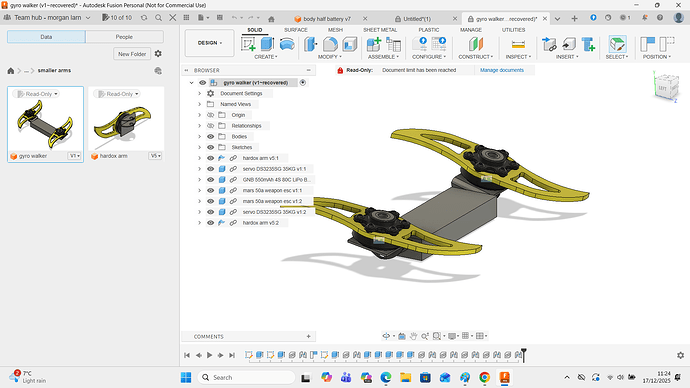Select the Measure tool in Inspect
Viewport: 690px width, 388px height.
[518, 44]
